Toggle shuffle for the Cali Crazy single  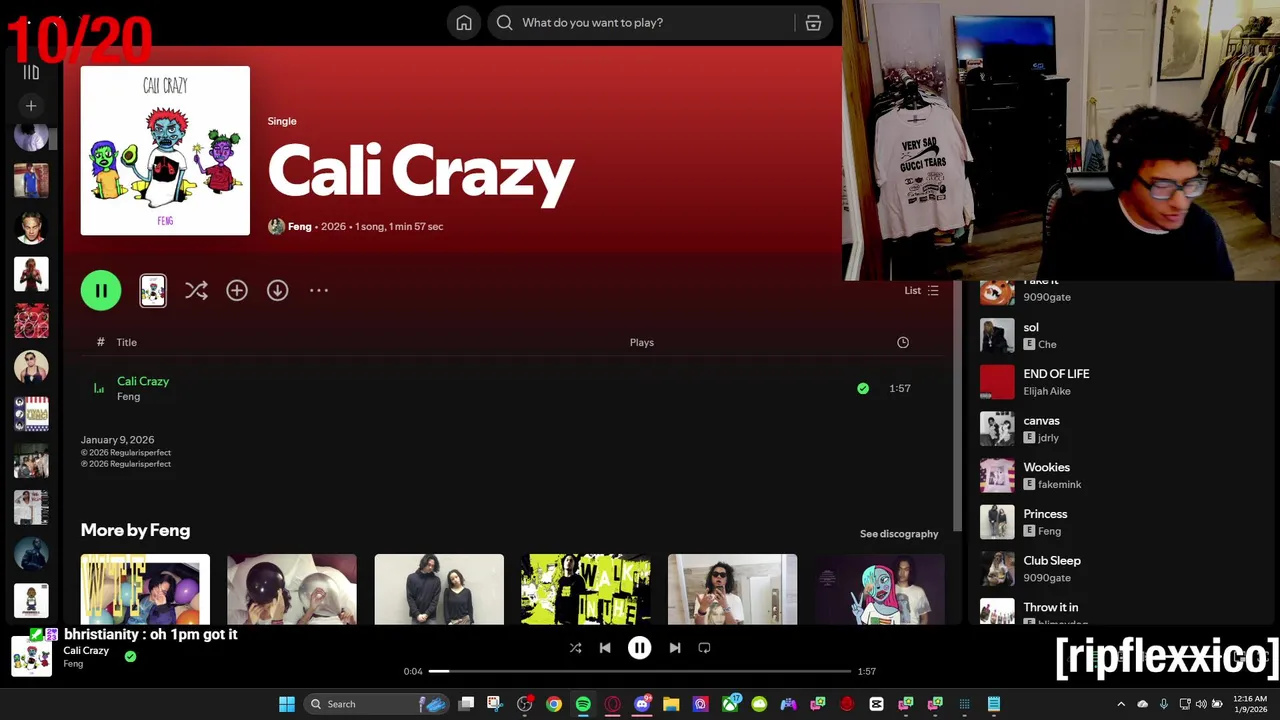[x=196, y=290]
